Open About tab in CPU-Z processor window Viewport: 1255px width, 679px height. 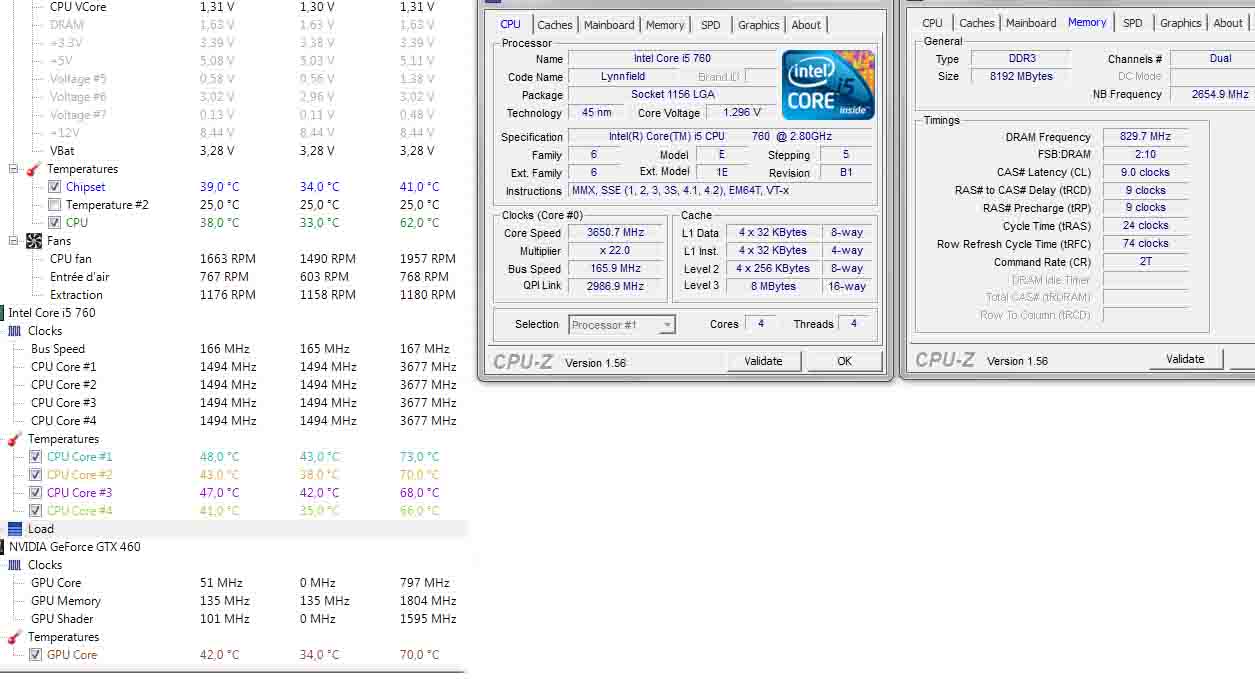(x=806, y=25)
